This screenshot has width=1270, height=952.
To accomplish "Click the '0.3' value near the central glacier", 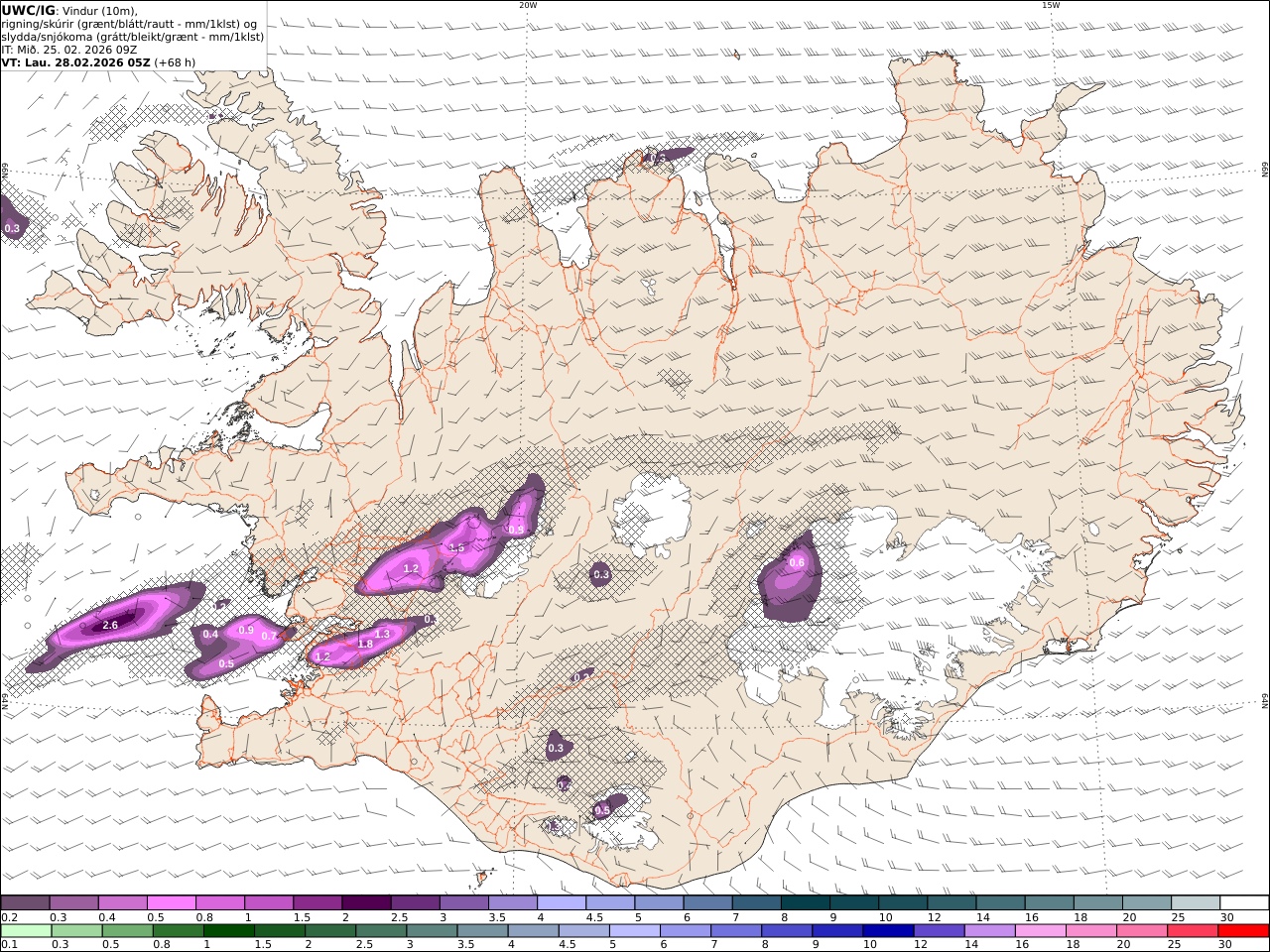I will (x=601, y=575).
